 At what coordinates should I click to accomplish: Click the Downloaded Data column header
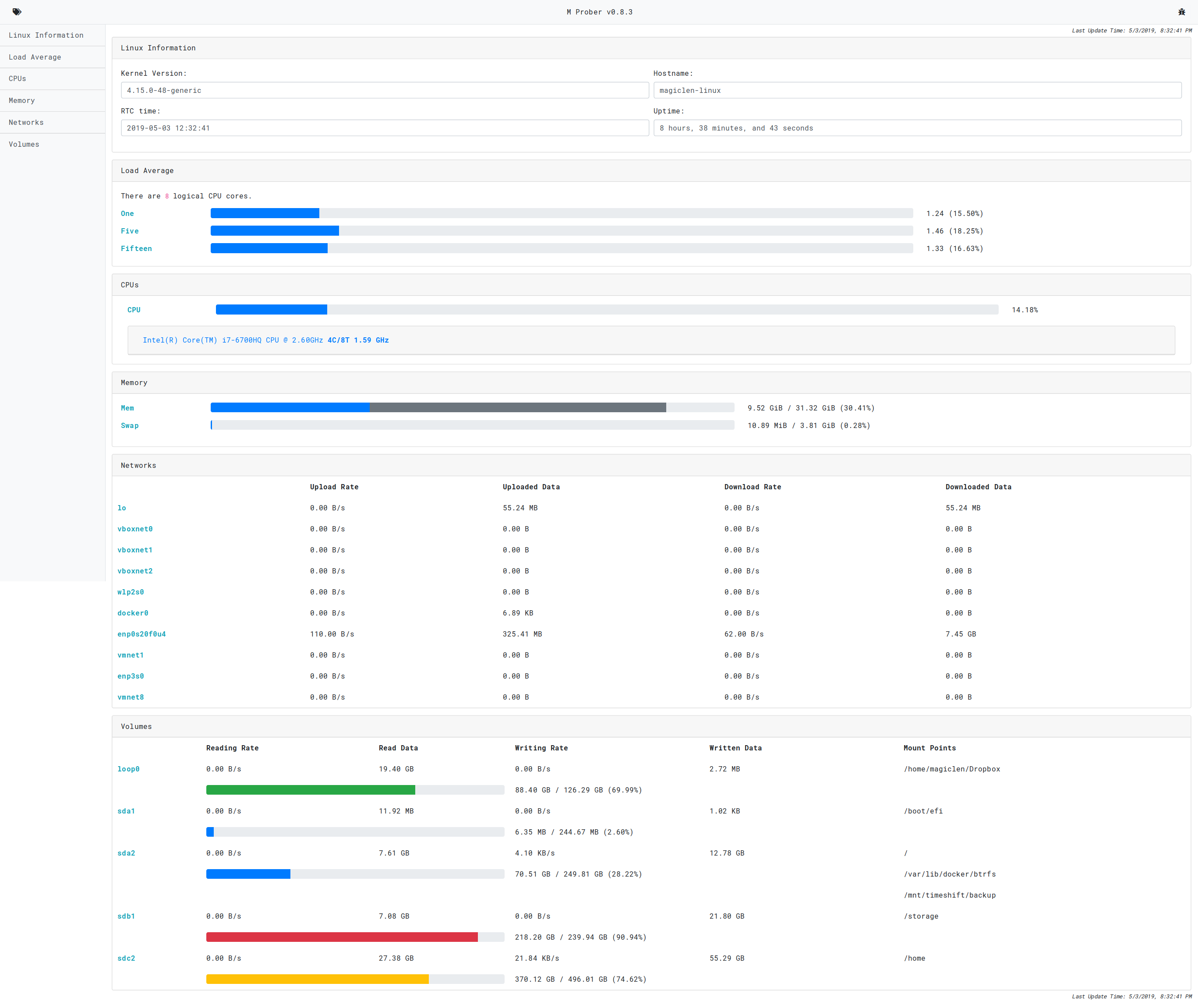pyautogui.click(x=978, y=487)
